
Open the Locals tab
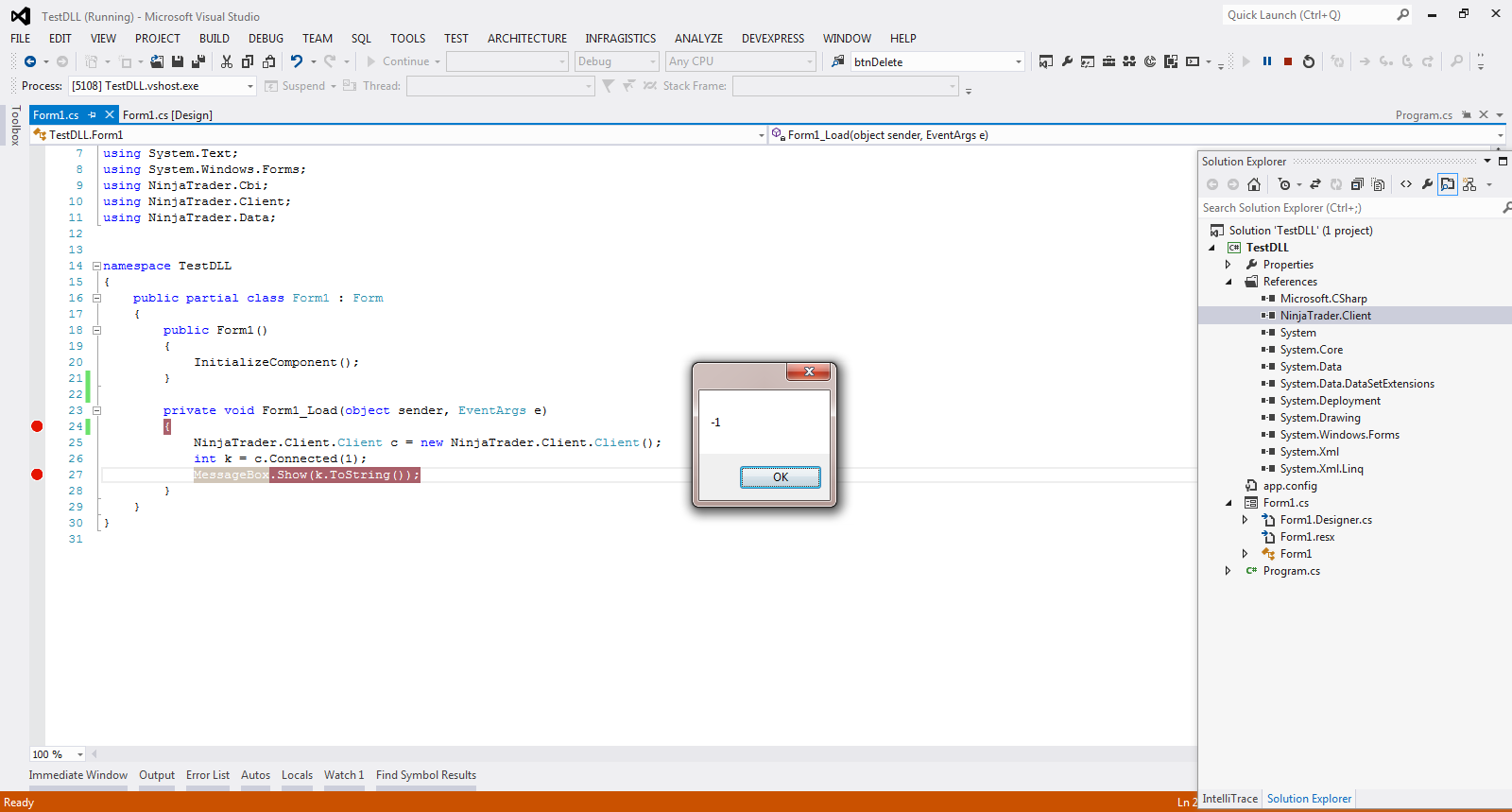[297, 775]
